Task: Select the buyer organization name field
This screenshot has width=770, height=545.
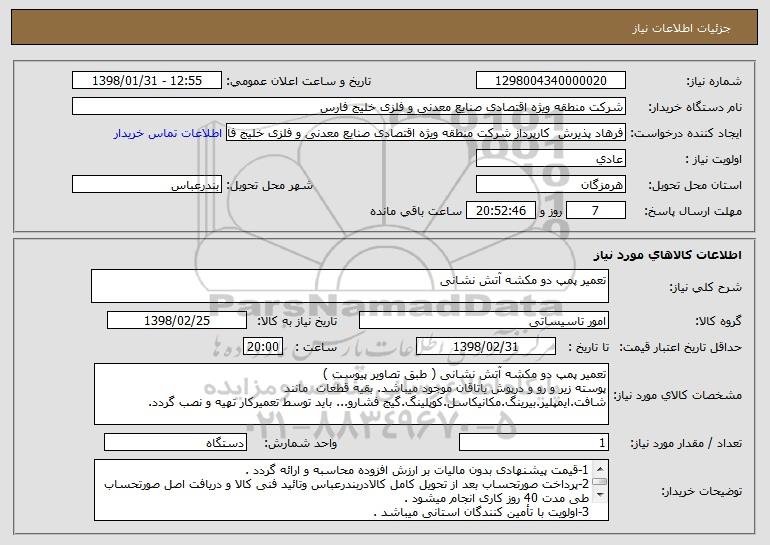Action: (x=349, y=107)
